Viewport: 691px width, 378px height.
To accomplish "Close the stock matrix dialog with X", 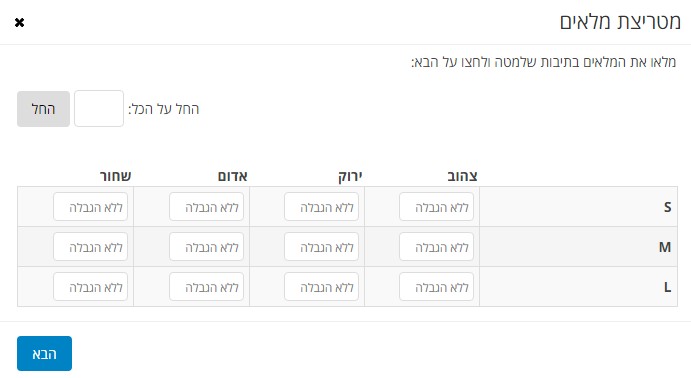I will [x=19, y=22].
